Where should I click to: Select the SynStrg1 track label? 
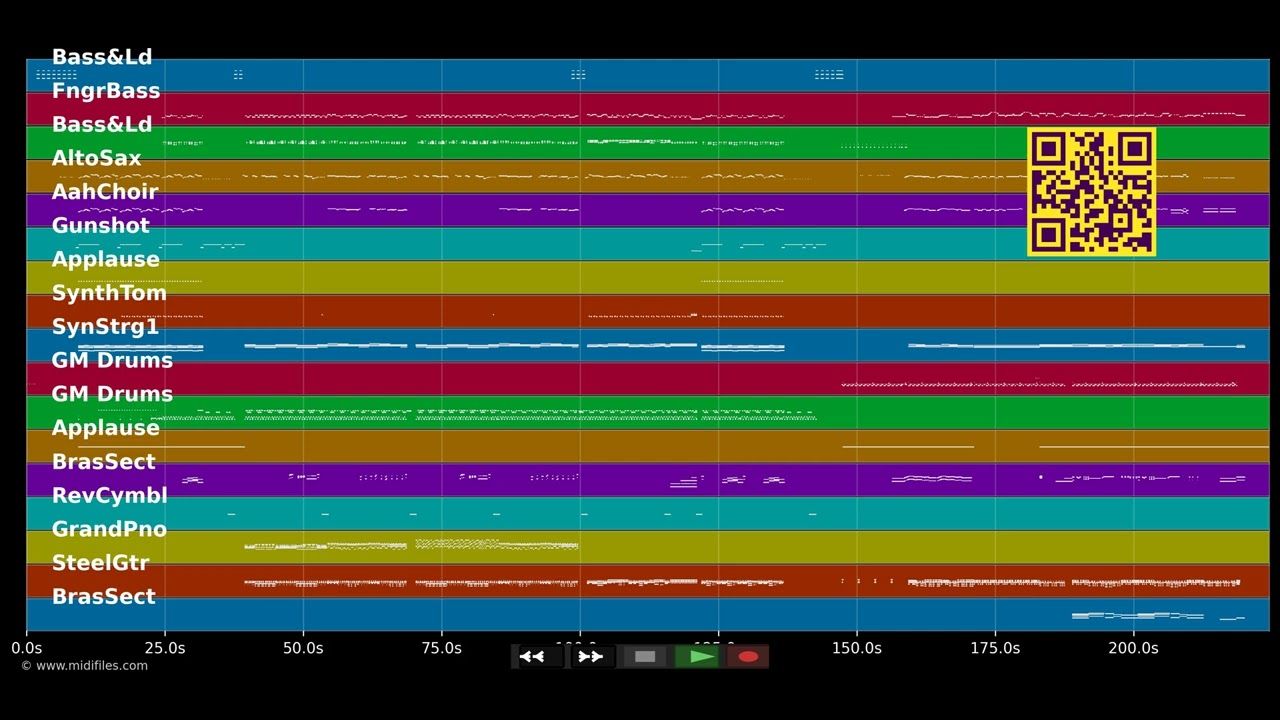tap(105, 327)
